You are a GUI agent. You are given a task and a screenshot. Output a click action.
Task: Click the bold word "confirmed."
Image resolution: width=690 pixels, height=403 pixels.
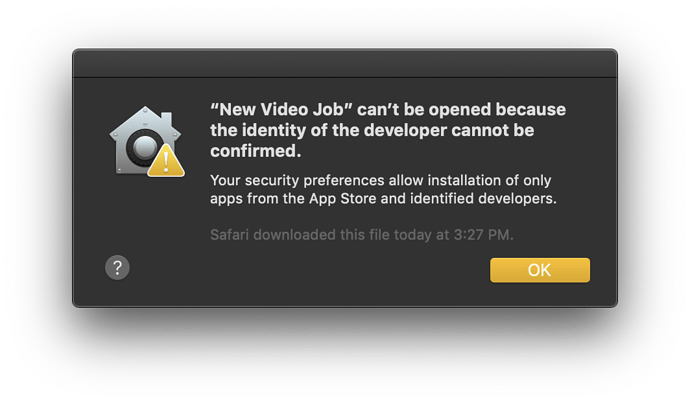[256, 151]
